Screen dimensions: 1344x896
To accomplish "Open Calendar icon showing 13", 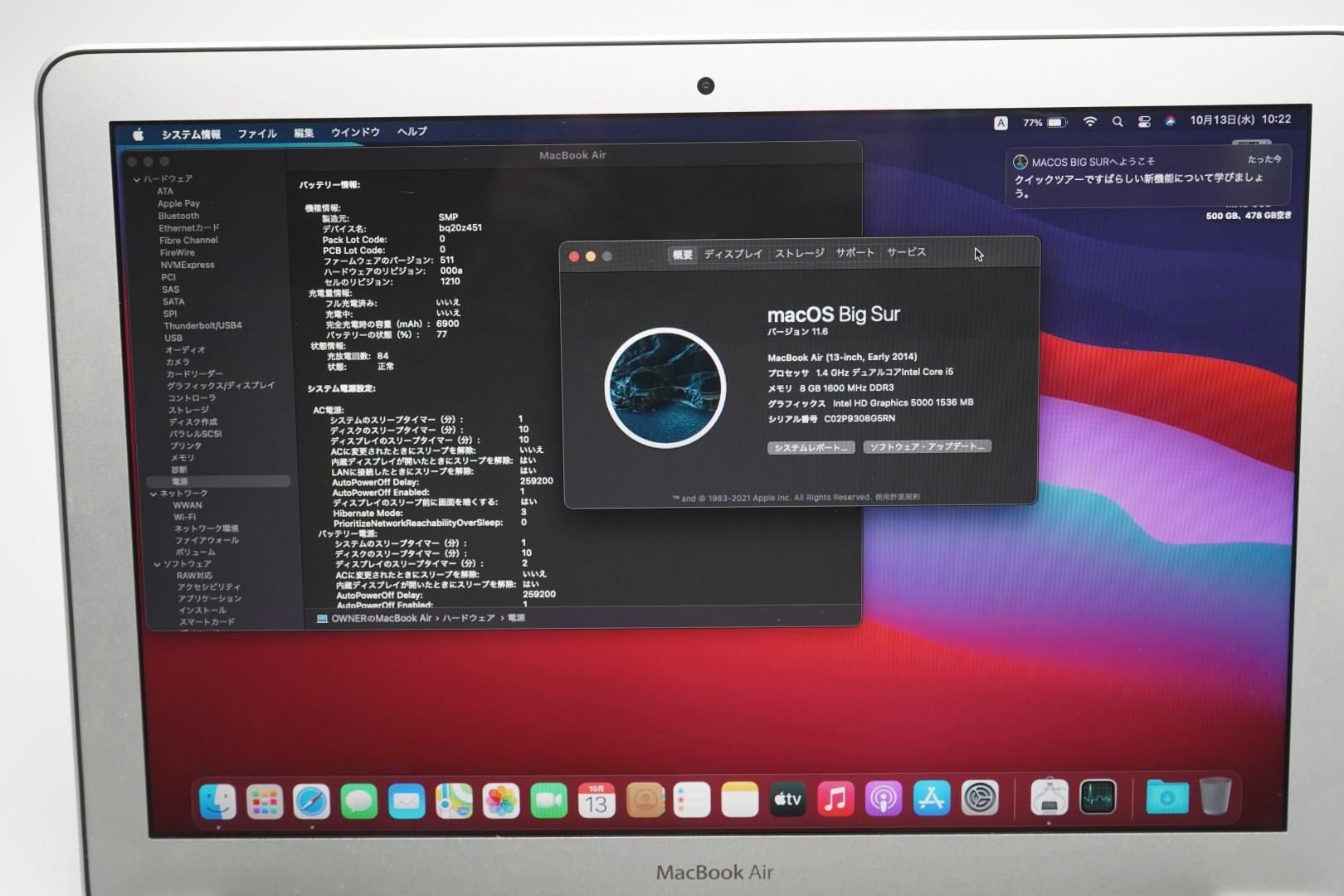I will 597,801.
